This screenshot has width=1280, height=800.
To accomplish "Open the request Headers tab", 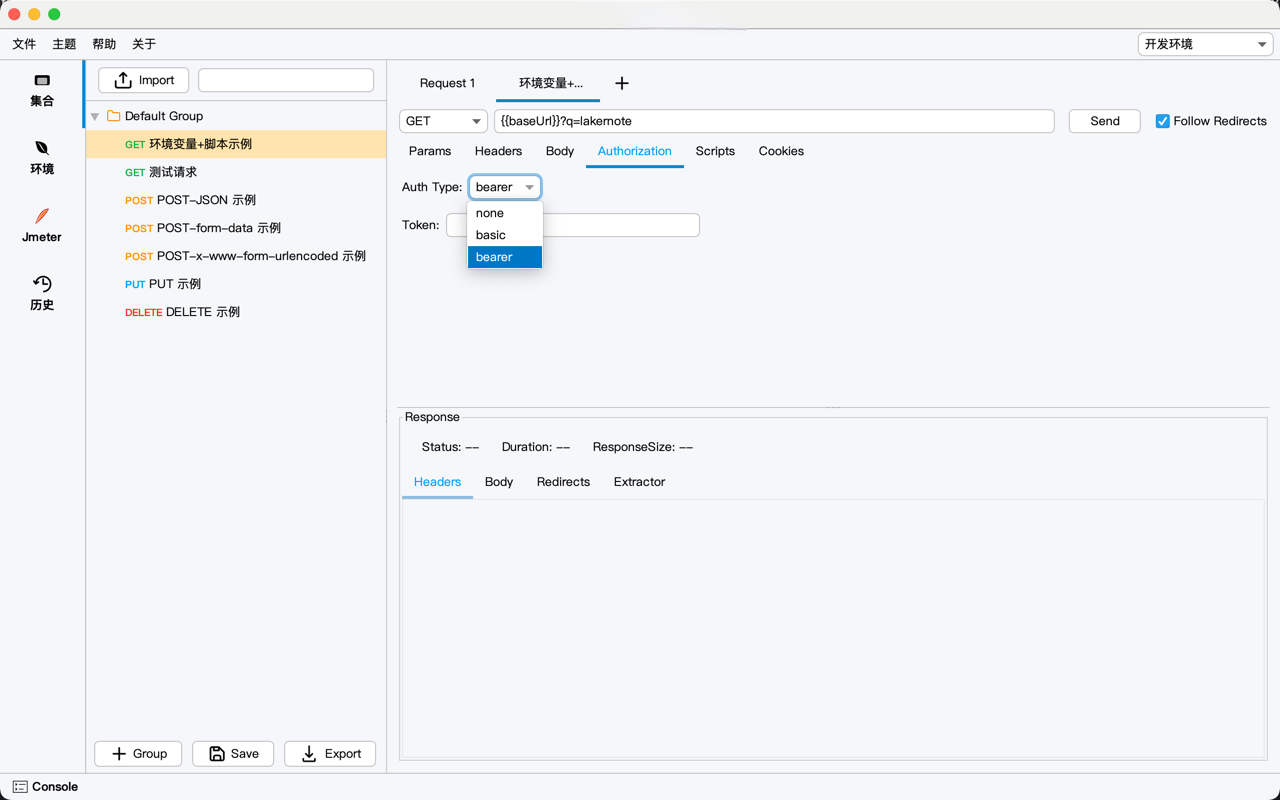I will click(498, 151).
